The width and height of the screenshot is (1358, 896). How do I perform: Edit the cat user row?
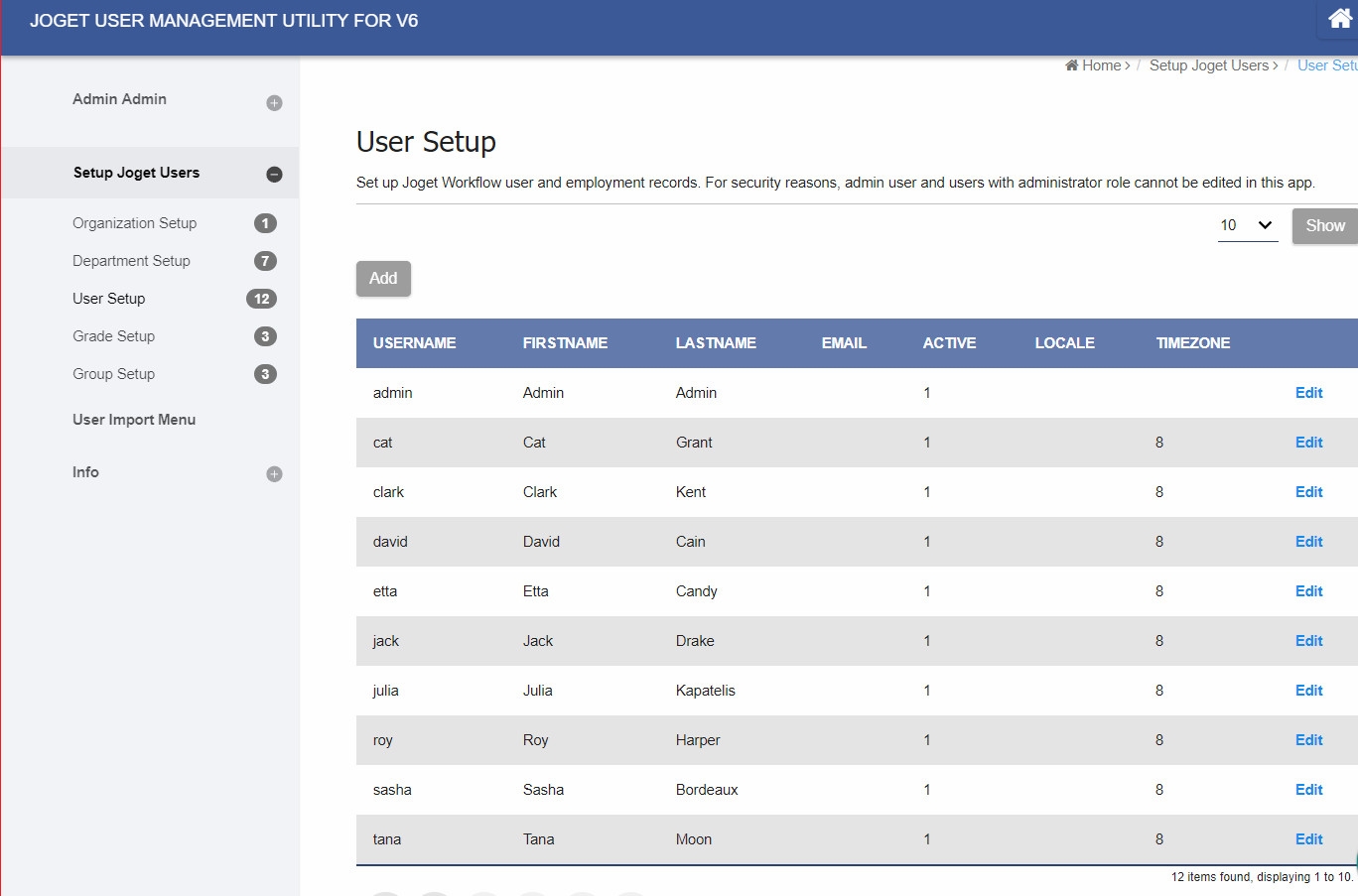pos(1308,443)
